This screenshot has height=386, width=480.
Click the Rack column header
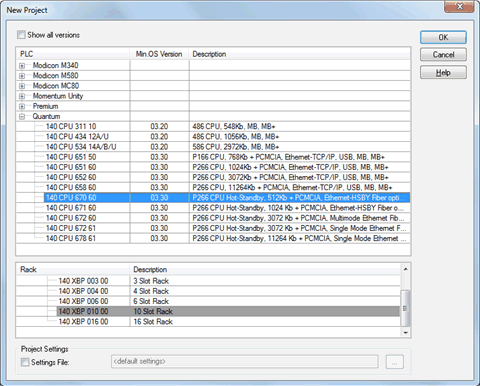tap(73, 269)
